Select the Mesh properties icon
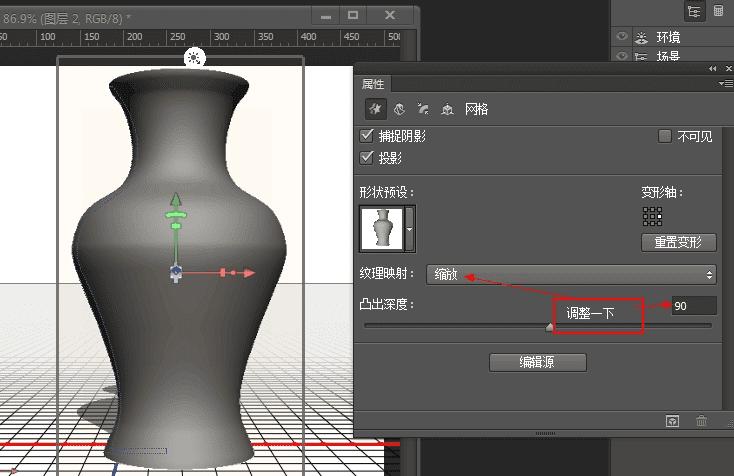The height and width of the screenshot is (476, 734). (x=375, y=109)
